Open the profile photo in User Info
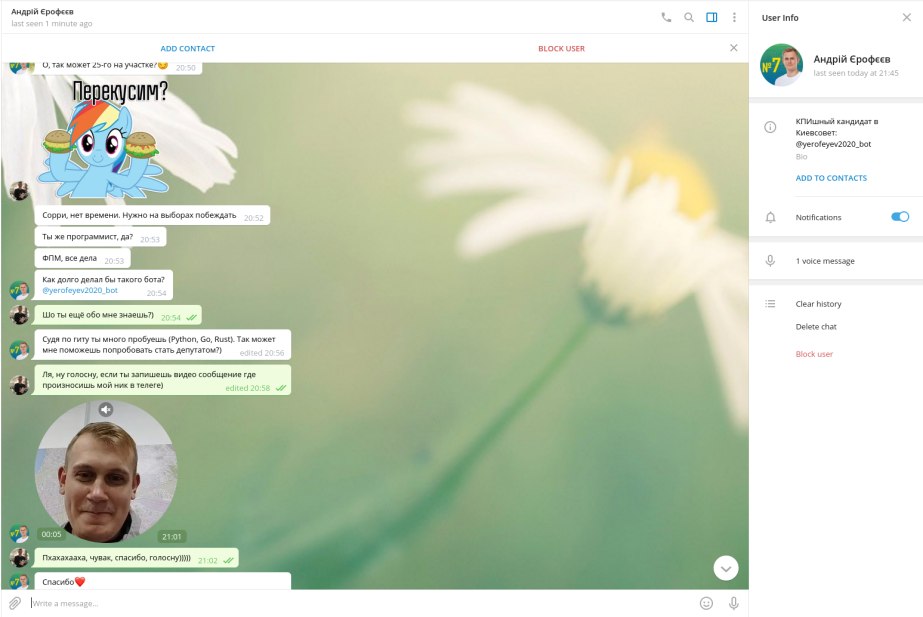This screenshot has width=923, height=617. point(782,65)
